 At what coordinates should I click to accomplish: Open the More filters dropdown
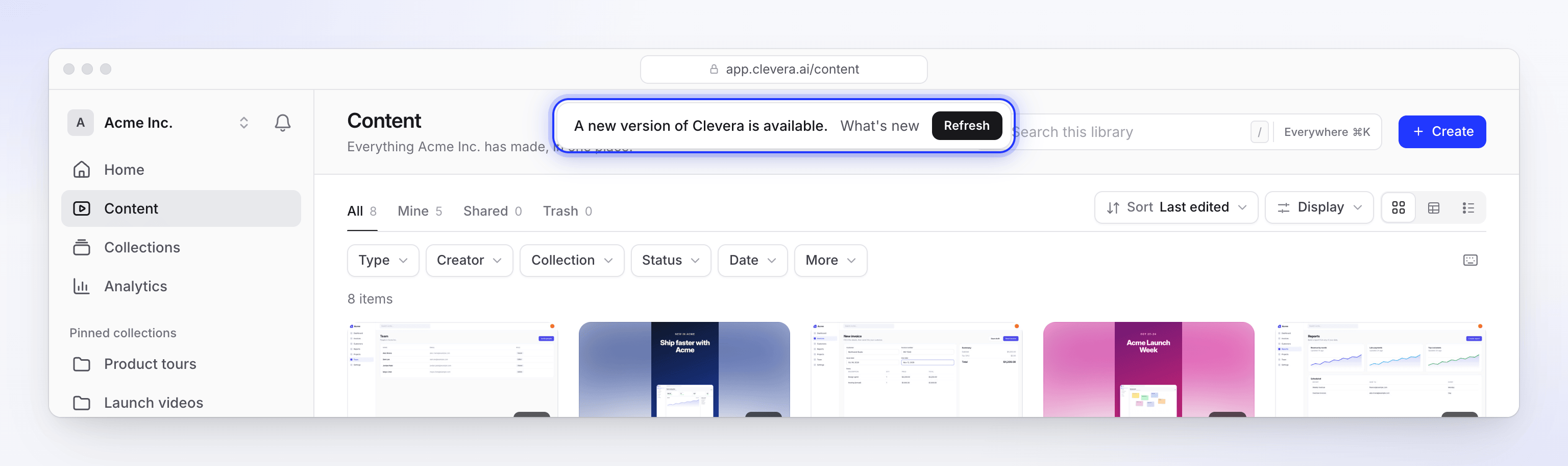(830, 261)
